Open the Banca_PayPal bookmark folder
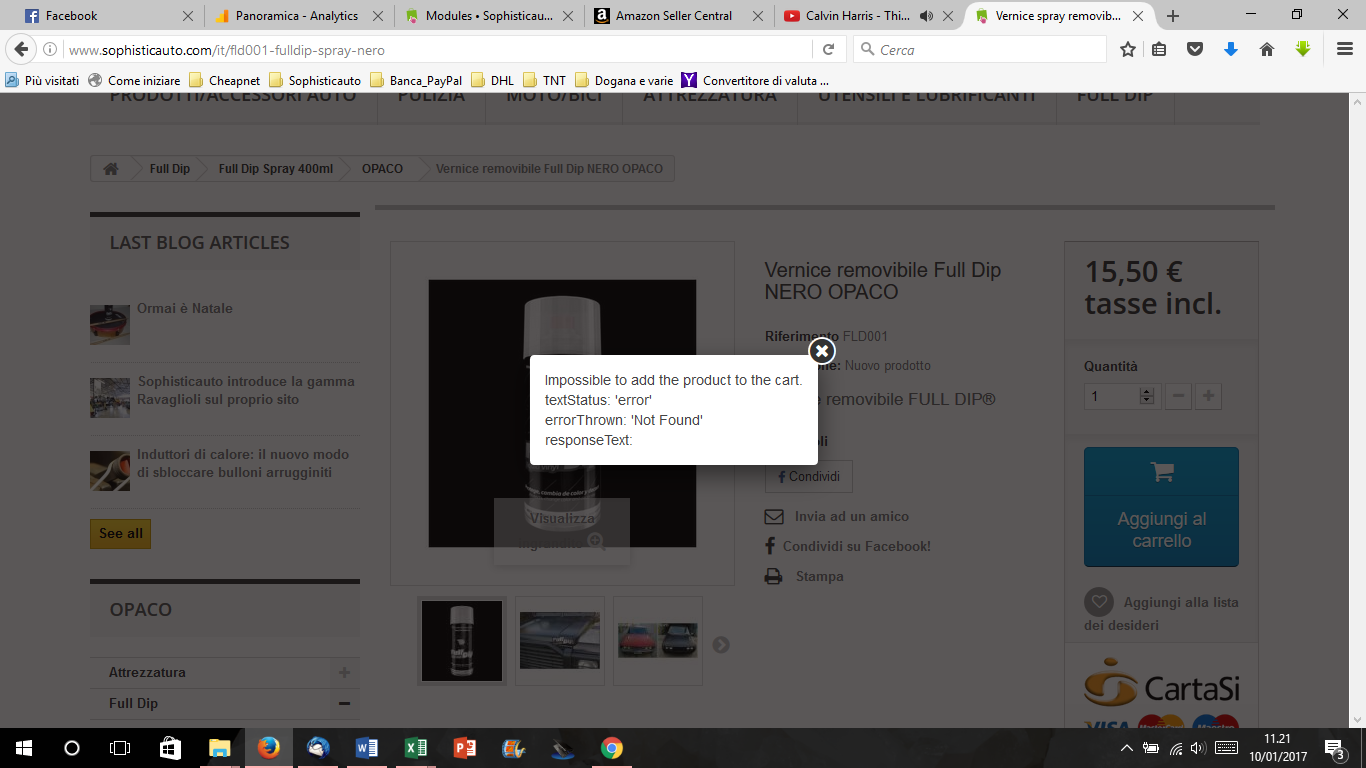1366x768 pixels. (416, 80)
